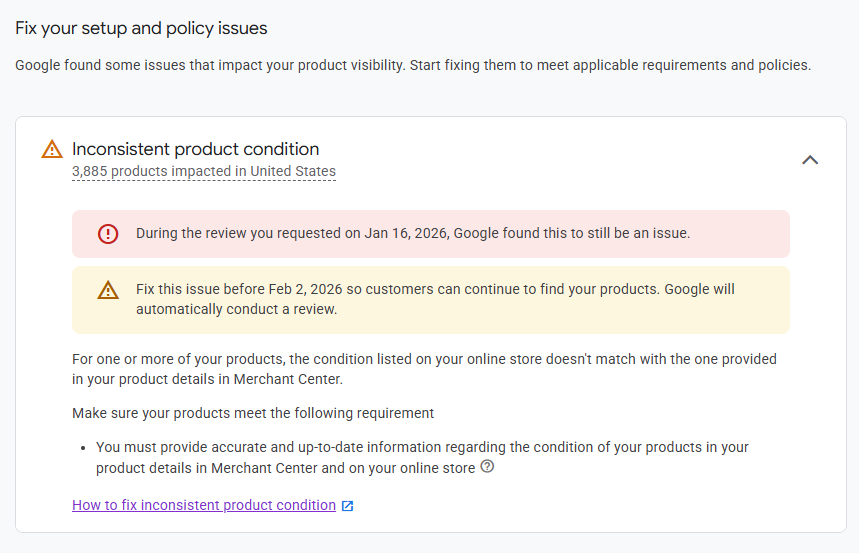Click the 'Fix your setup and policy issues' title
Viewport: 859px width, 553px height.
(141, 28)
